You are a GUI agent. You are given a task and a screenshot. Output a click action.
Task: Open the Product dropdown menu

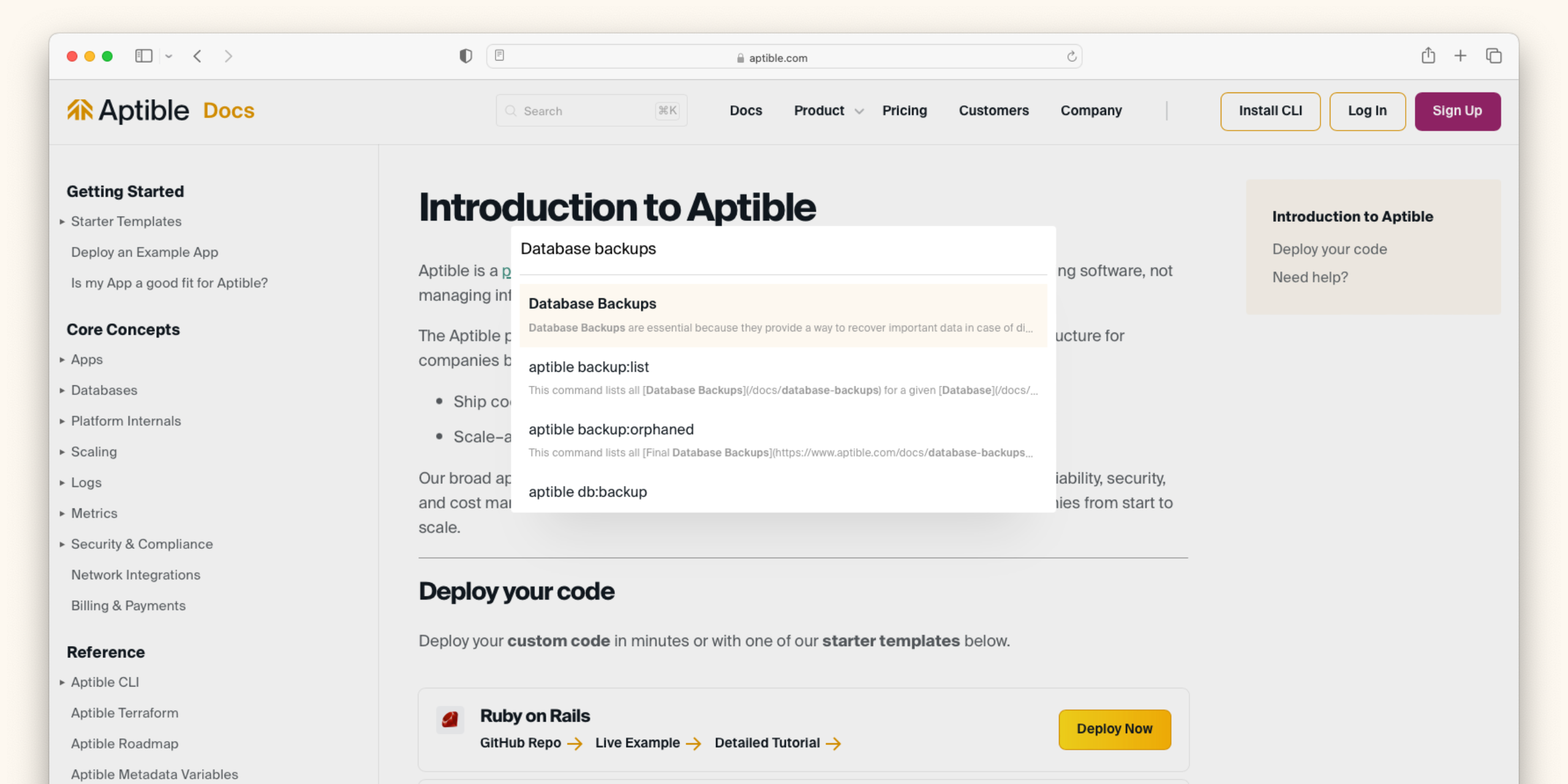pos(829,111)
